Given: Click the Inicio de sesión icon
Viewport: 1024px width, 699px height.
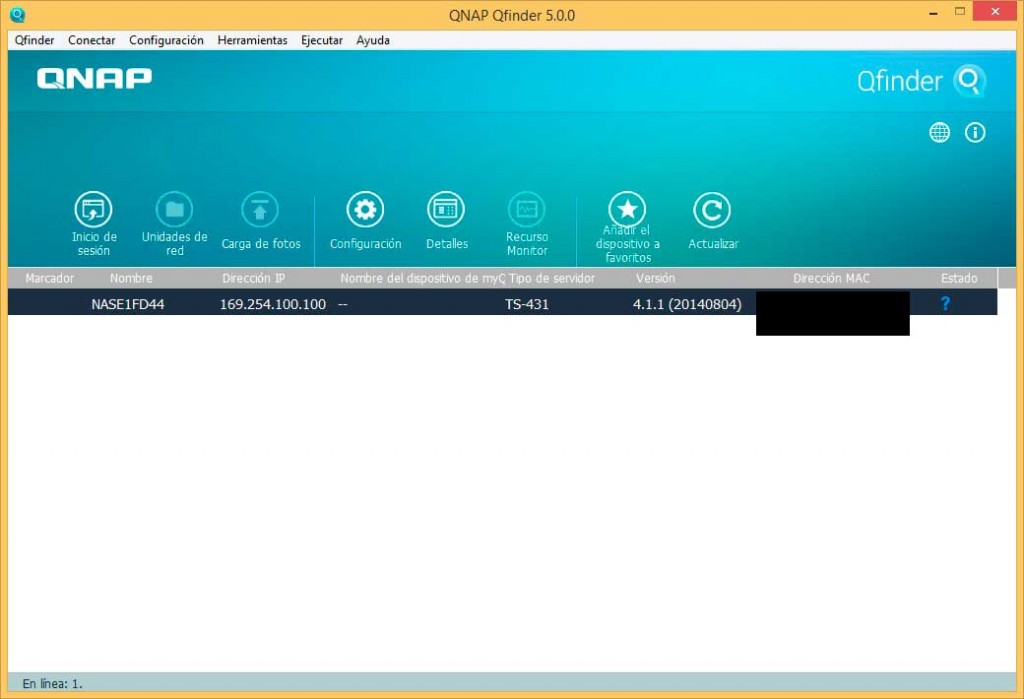Looking at the screenshot, I should (93, 209).
